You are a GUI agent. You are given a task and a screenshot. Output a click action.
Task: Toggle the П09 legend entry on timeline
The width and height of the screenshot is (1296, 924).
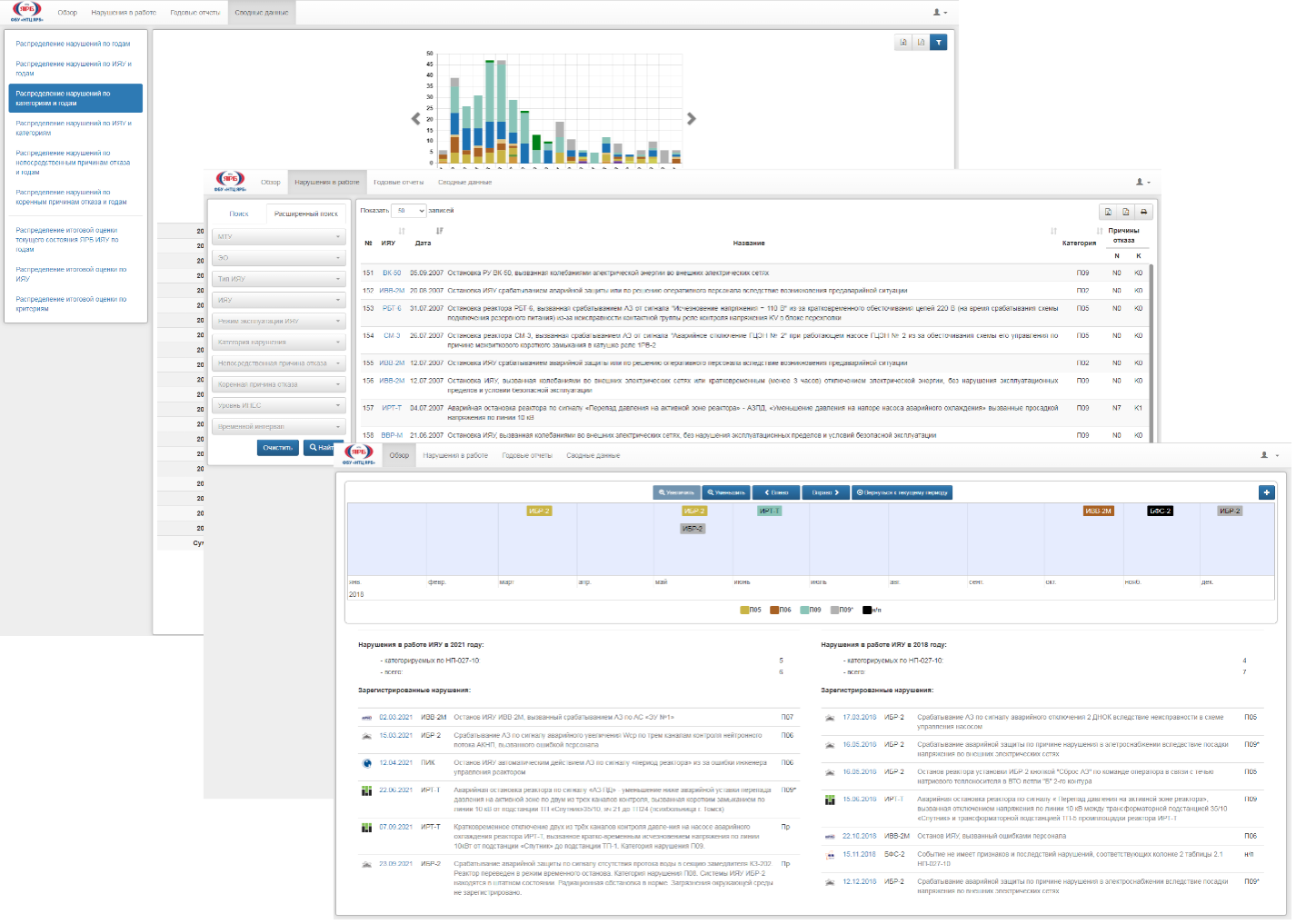point(810,610)
